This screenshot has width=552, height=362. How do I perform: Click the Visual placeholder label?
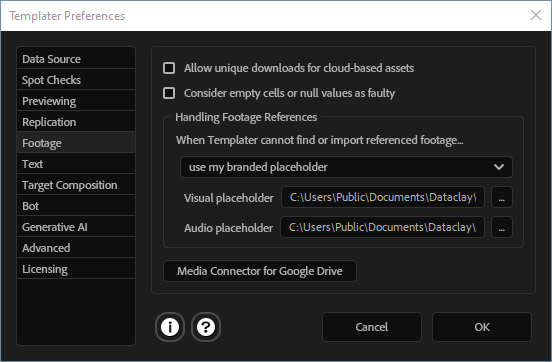click(x=229, y=198)
